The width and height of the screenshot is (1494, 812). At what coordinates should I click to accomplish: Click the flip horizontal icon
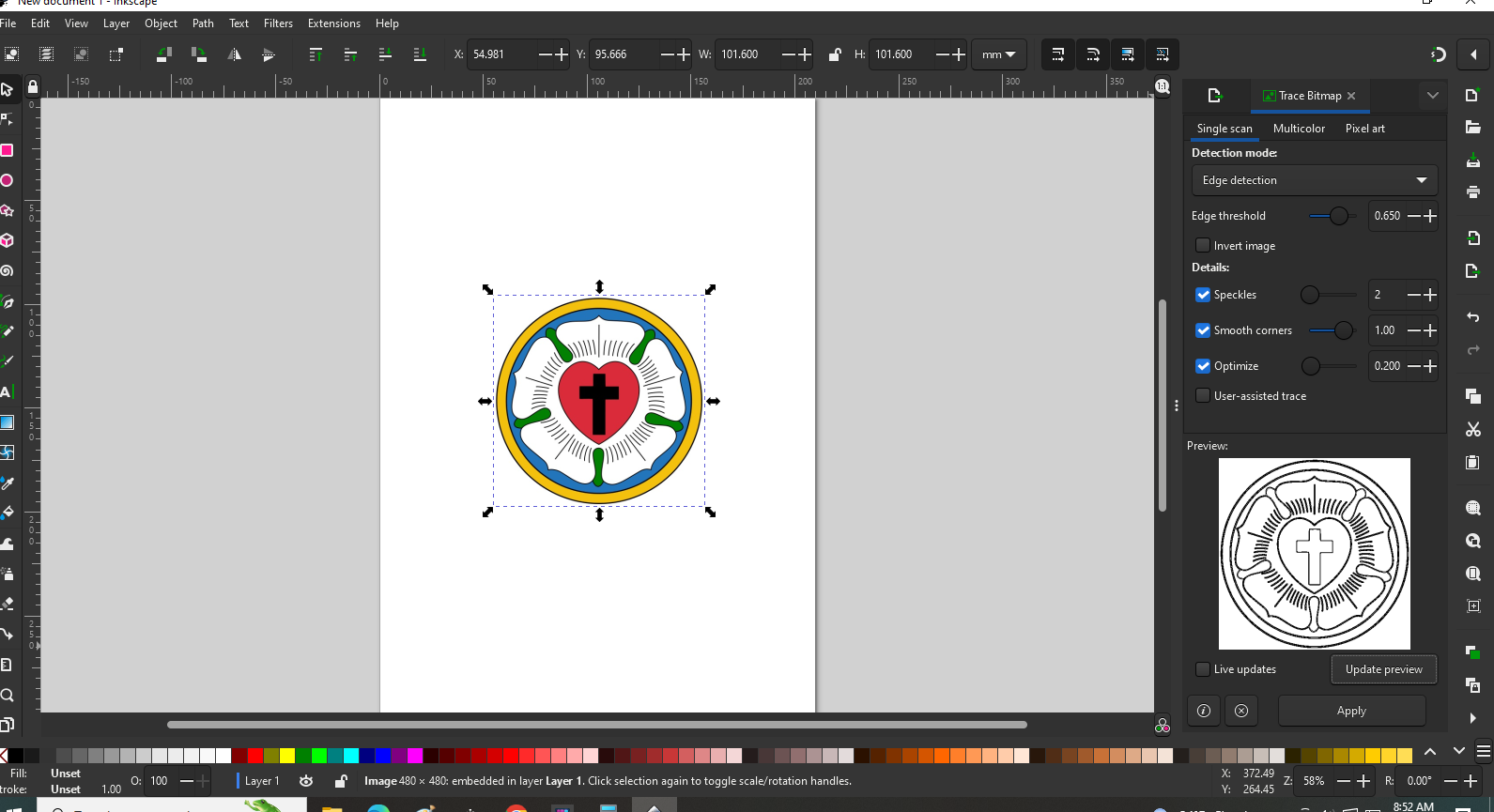[234, 55]
